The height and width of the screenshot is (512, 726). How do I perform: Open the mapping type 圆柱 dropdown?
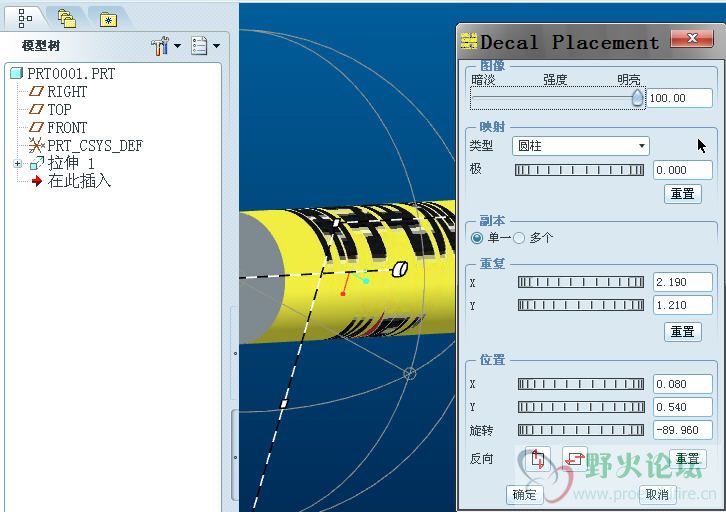(x=581, y=146)
